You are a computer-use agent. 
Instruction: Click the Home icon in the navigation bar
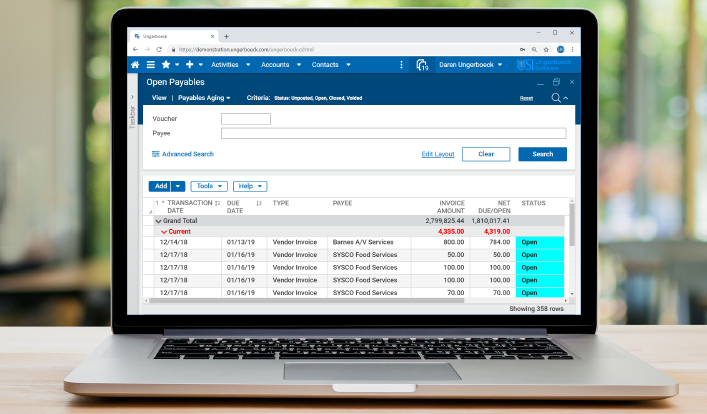136,65
